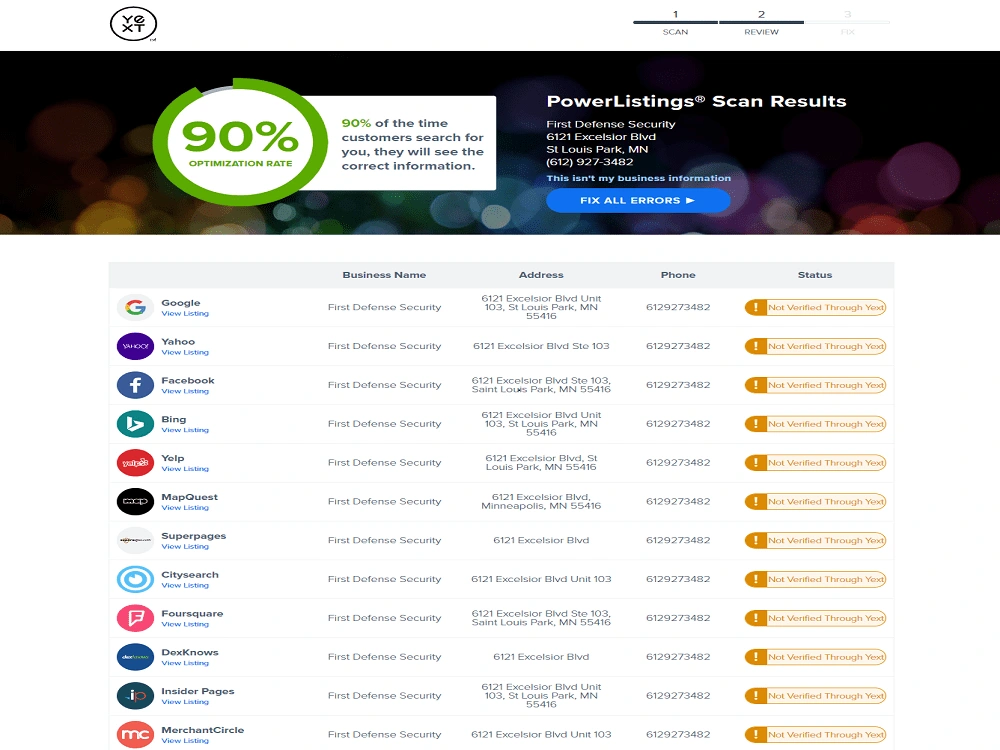Click the warning icon in Yahoo status
The image size is (1000, 750).
tap(756, 346)
